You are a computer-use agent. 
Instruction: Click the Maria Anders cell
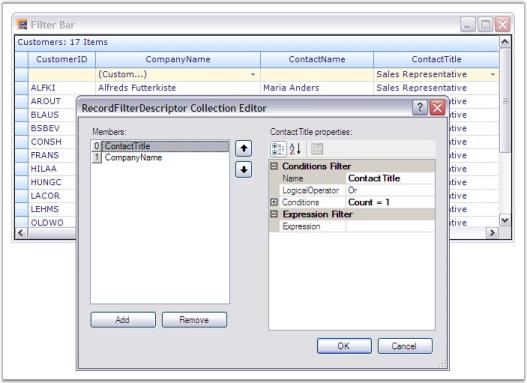pyautogui.click(x=317, y=88)
